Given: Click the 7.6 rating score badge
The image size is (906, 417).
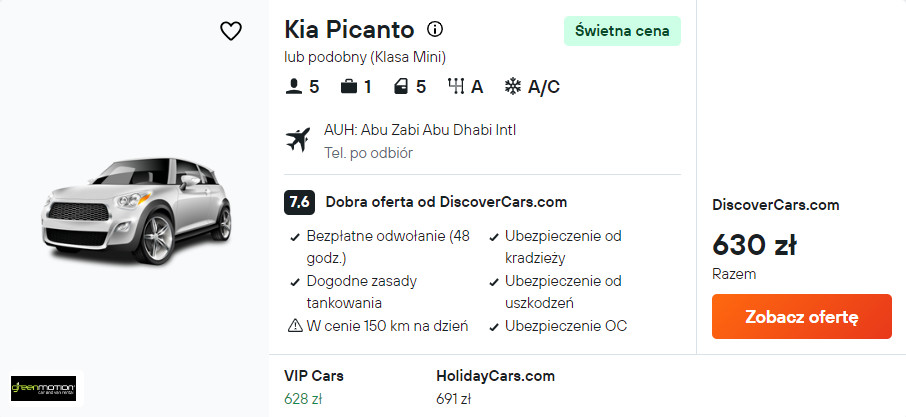Looking at the screenshot, I should (x=299, y=202).
